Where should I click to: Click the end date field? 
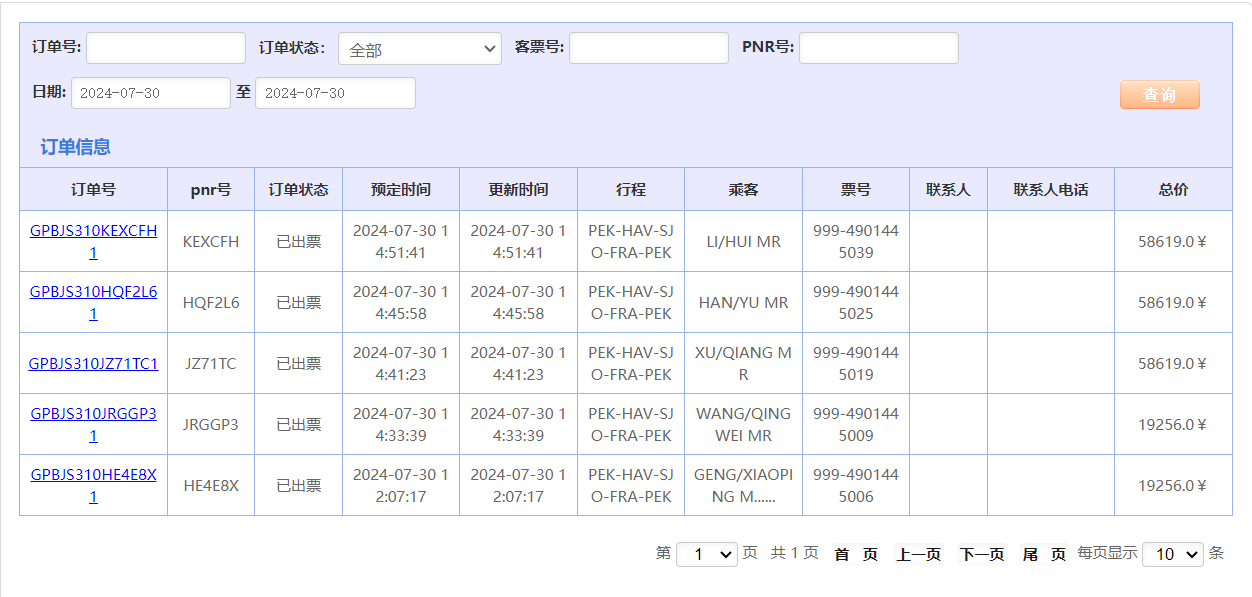335,93
